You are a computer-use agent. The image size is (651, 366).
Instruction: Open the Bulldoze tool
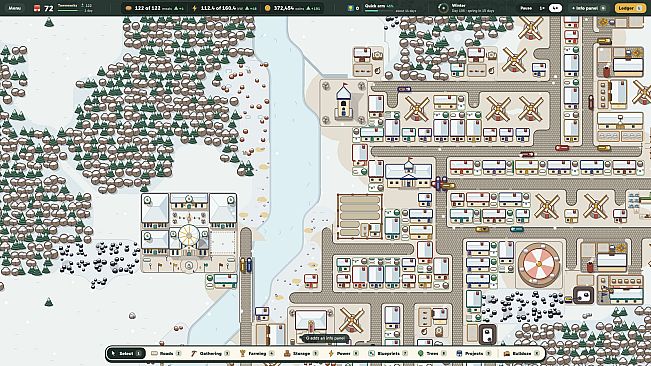point(522,353)
